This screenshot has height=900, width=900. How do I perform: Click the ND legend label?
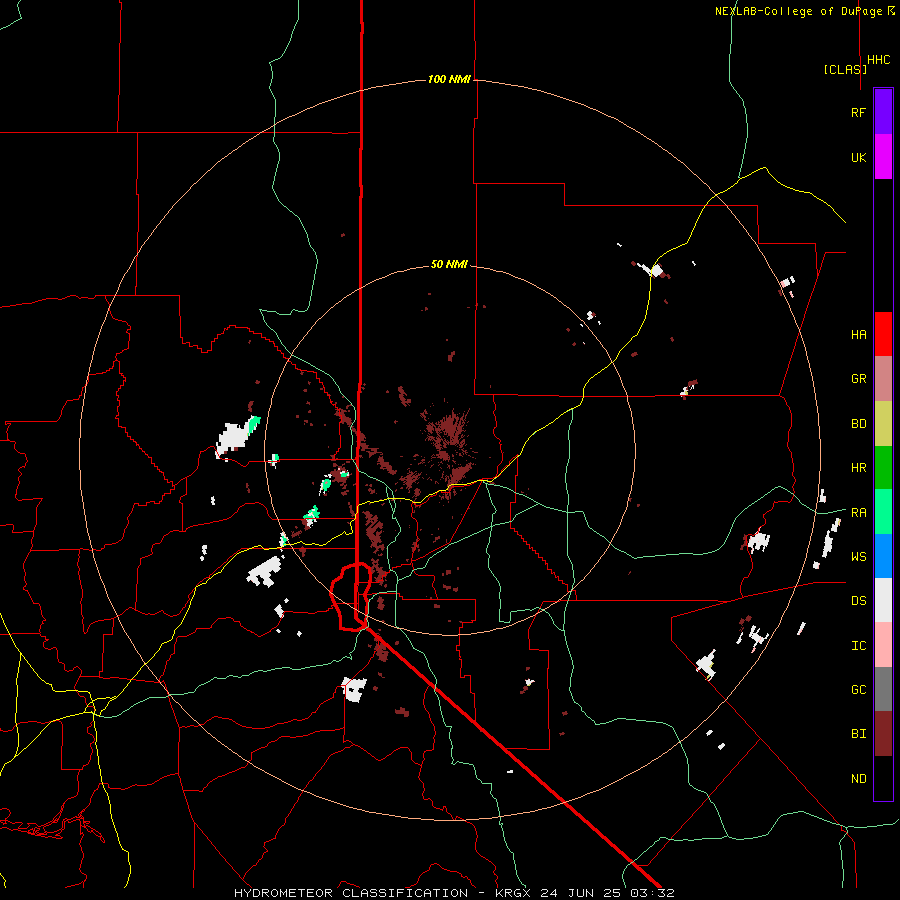coord(858,779)
